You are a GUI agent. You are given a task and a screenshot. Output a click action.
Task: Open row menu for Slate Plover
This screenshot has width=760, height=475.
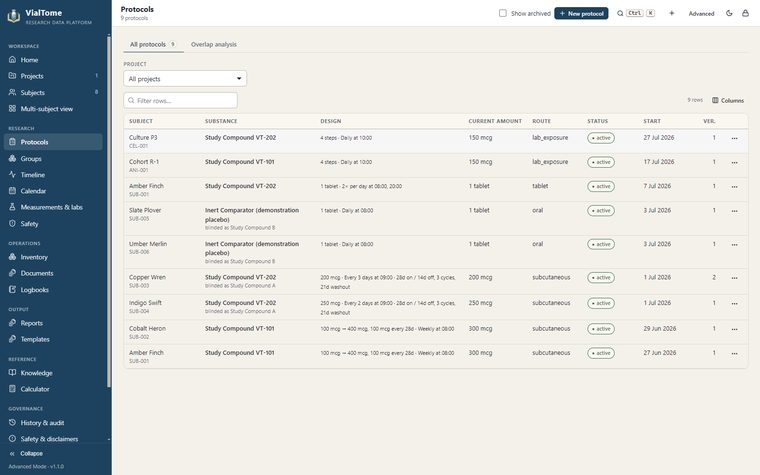pyautogui.click(x=734, y=211)
